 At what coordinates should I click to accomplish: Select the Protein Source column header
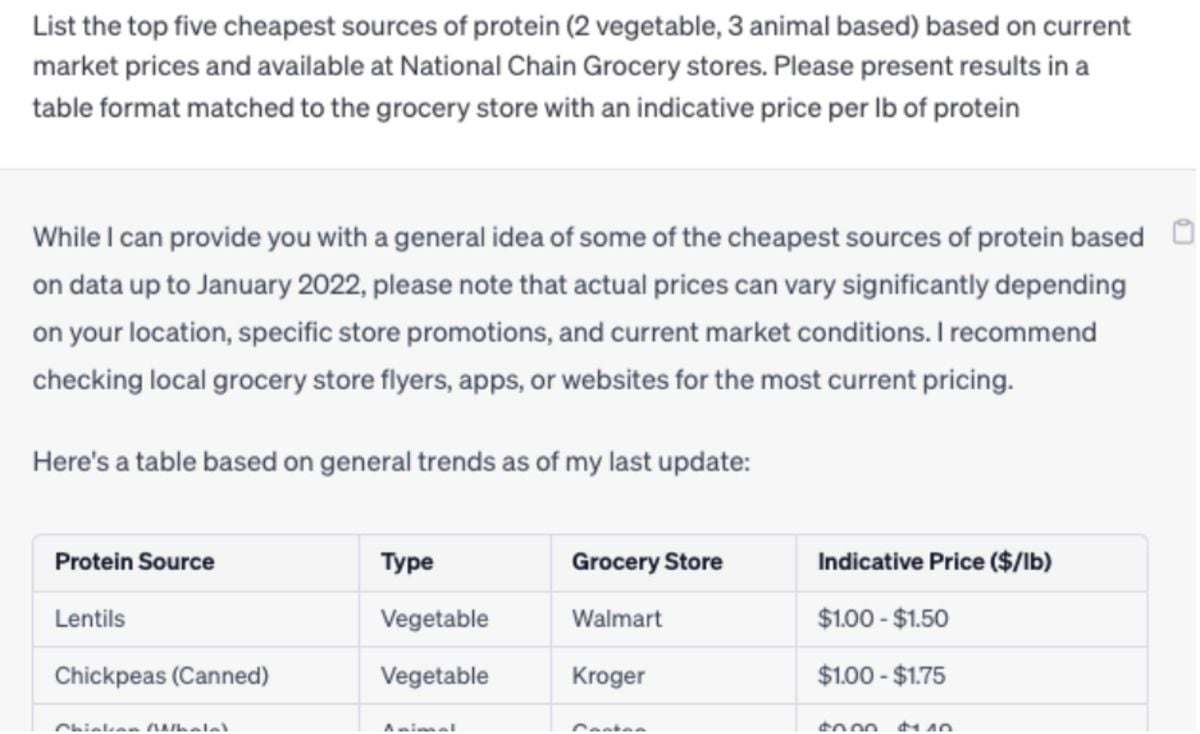[134, 562]
